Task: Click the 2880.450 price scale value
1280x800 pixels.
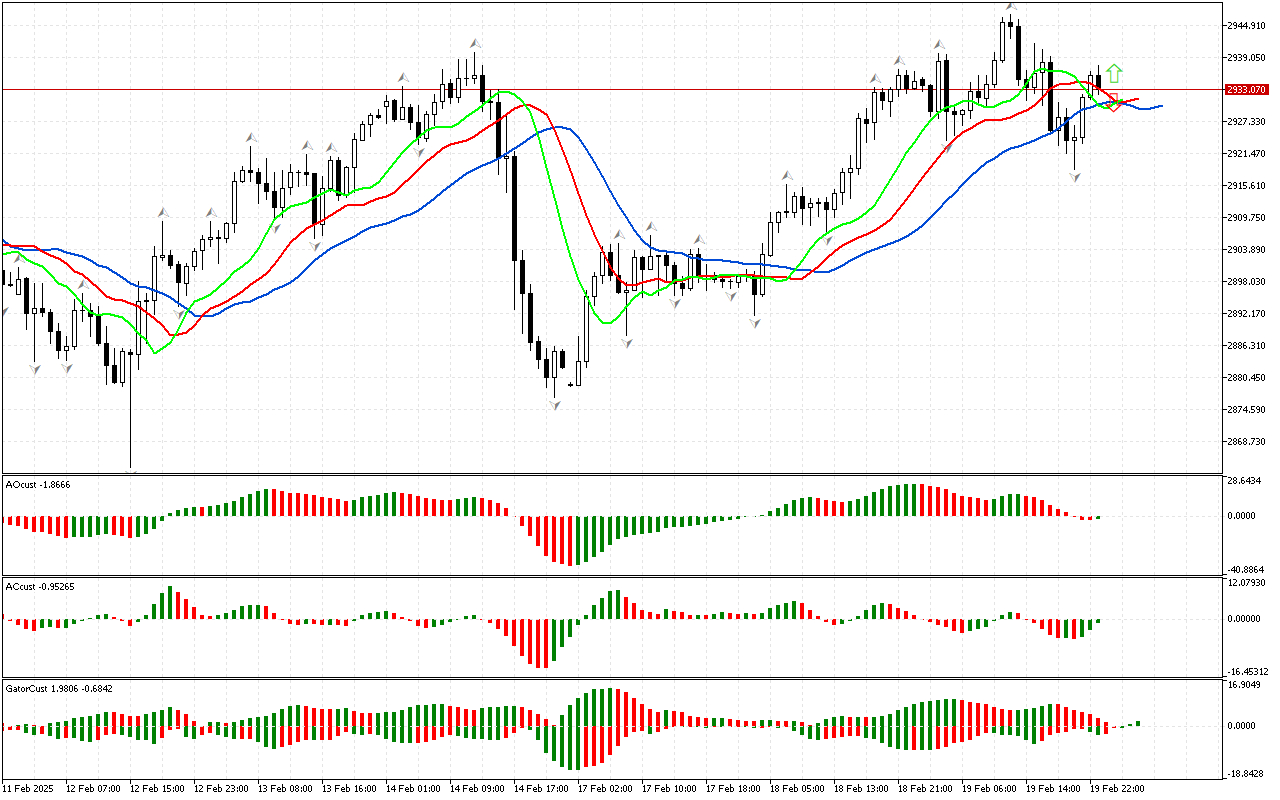Action: pyautogui.click(x=1248, y=377)
